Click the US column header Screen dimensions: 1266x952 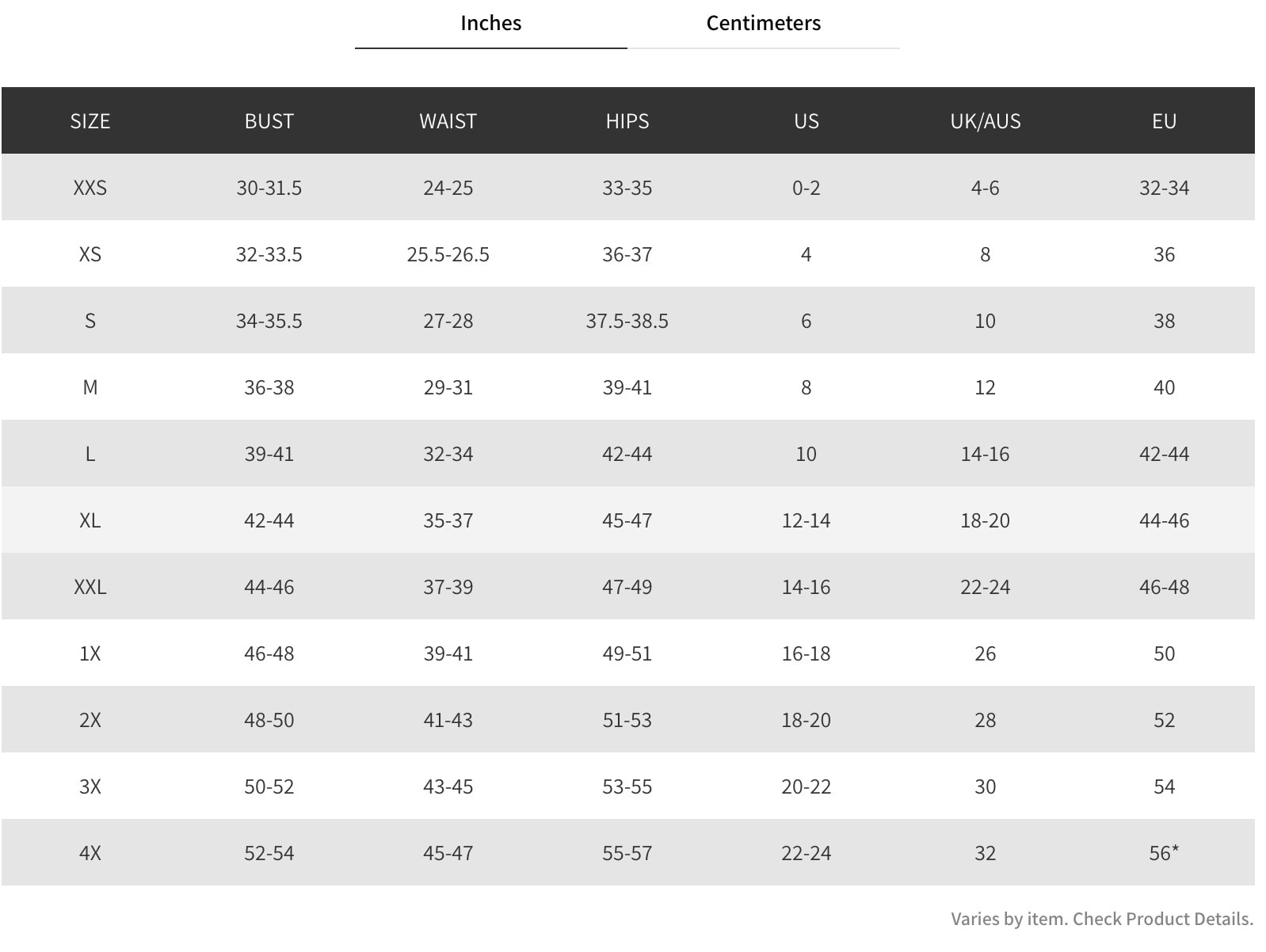coord(805,120)
